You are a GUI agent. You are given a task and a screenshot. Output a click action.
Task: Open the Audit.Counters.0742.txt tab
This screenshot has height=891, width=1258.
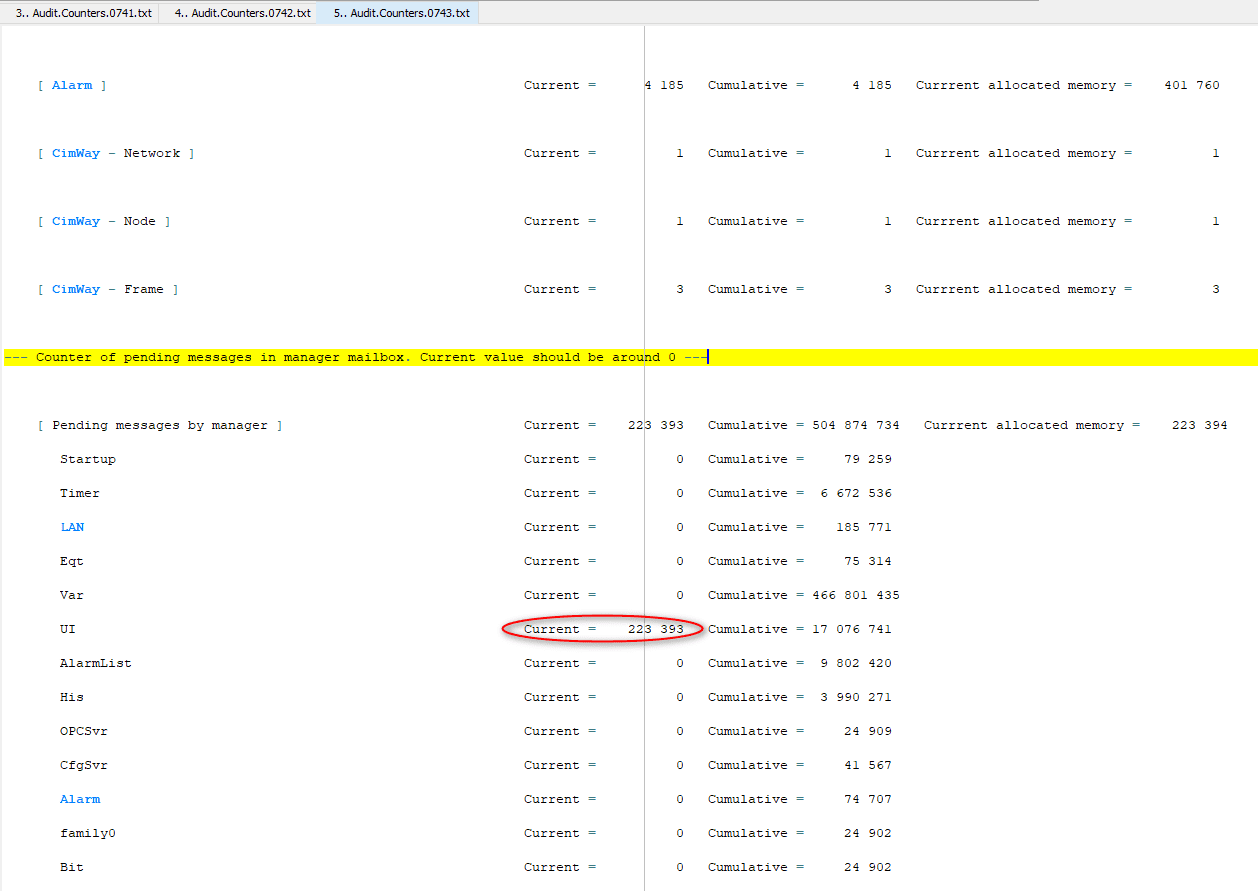[240, 13]
